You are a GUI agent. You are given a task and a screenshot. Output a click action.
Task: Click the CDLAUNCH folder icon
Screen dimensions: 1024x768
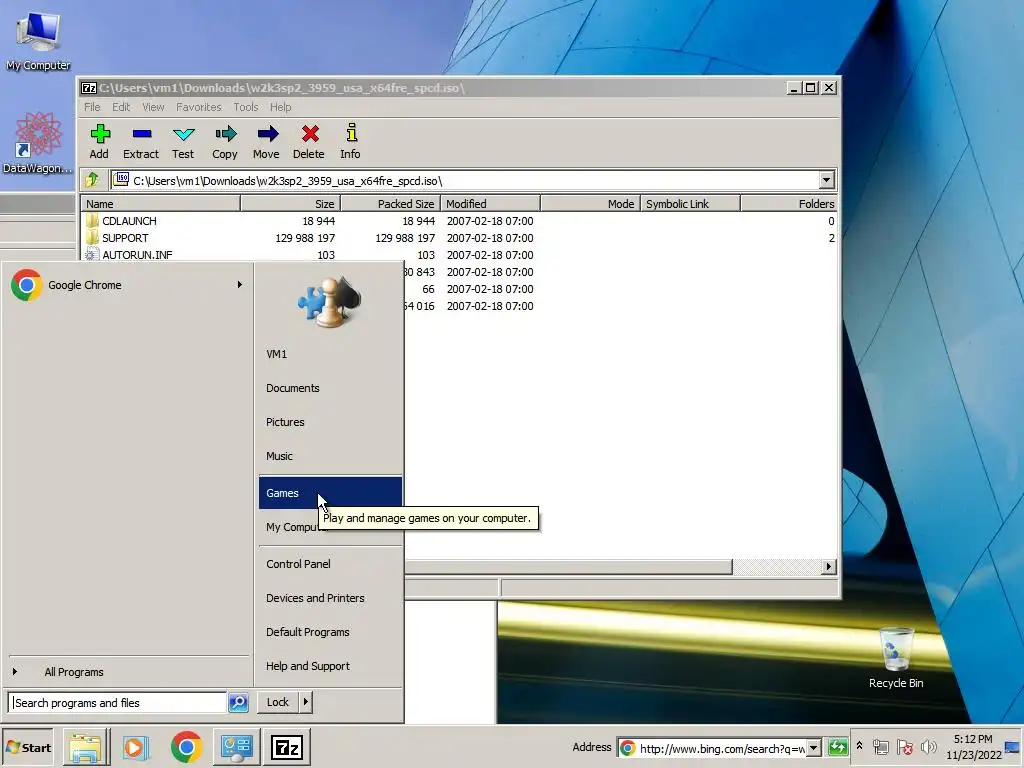tap(92, 221)
